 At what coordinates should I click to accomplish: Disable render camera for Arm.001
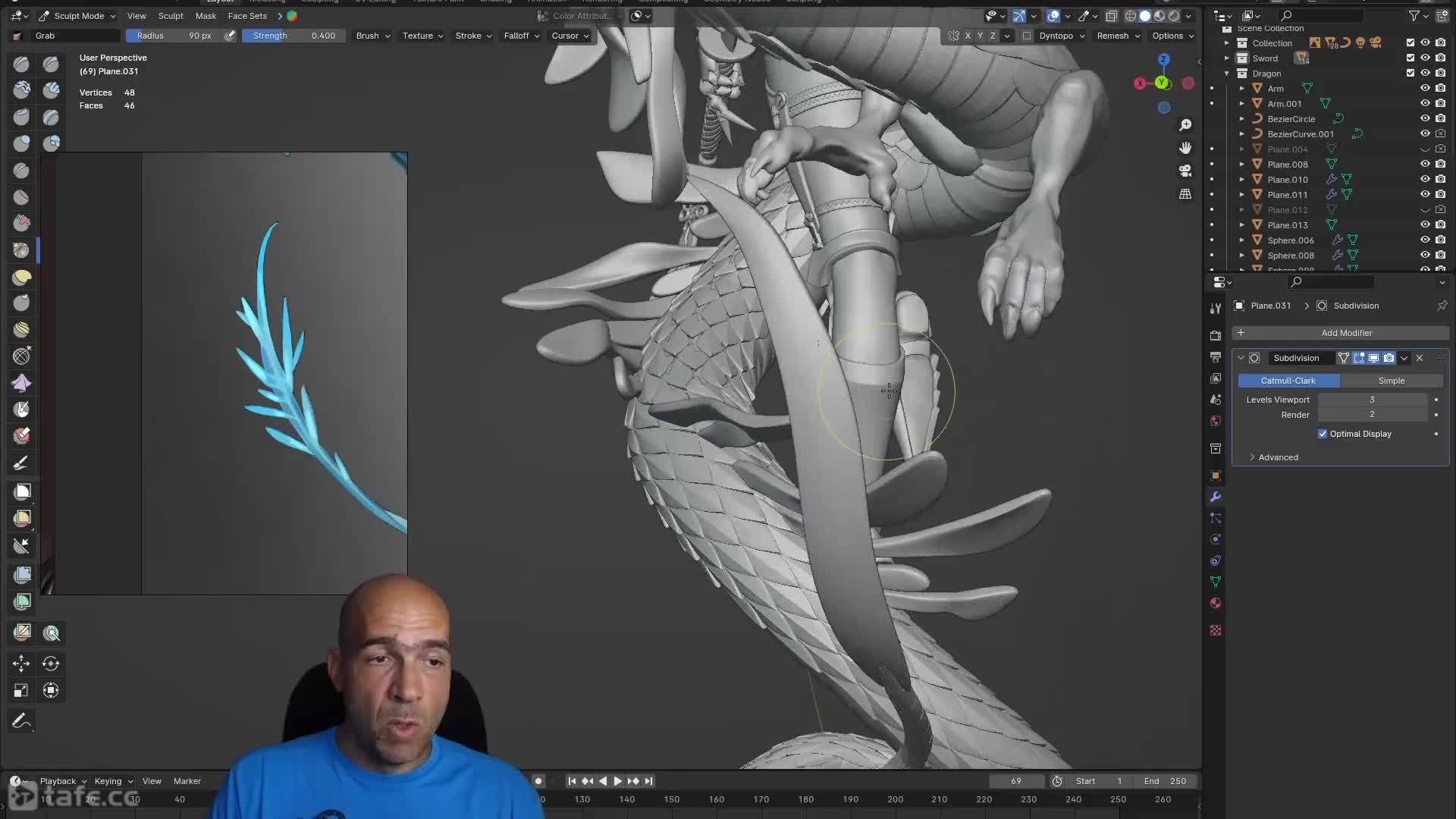(x=1440, y=103)
